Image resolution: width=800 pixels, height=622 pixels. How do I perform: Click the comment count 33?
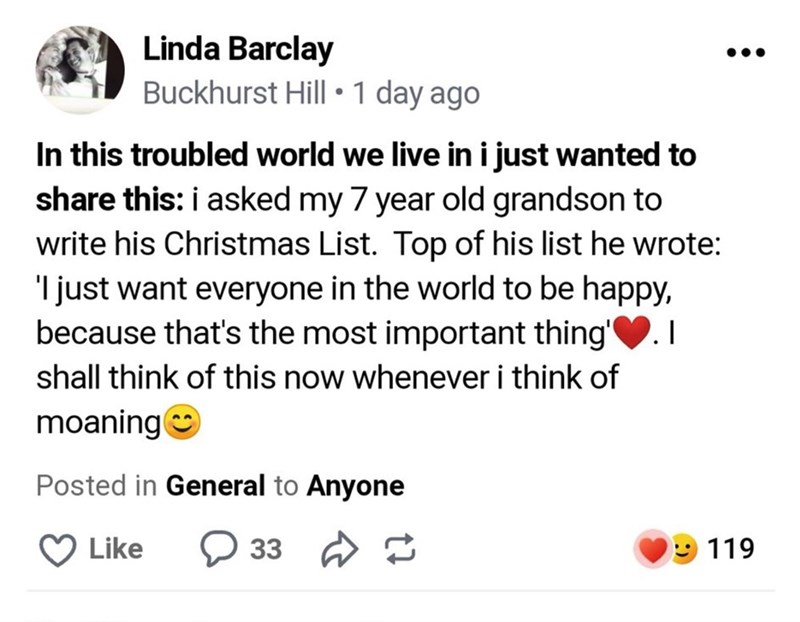pyautogui.click(x=266, y=548)
